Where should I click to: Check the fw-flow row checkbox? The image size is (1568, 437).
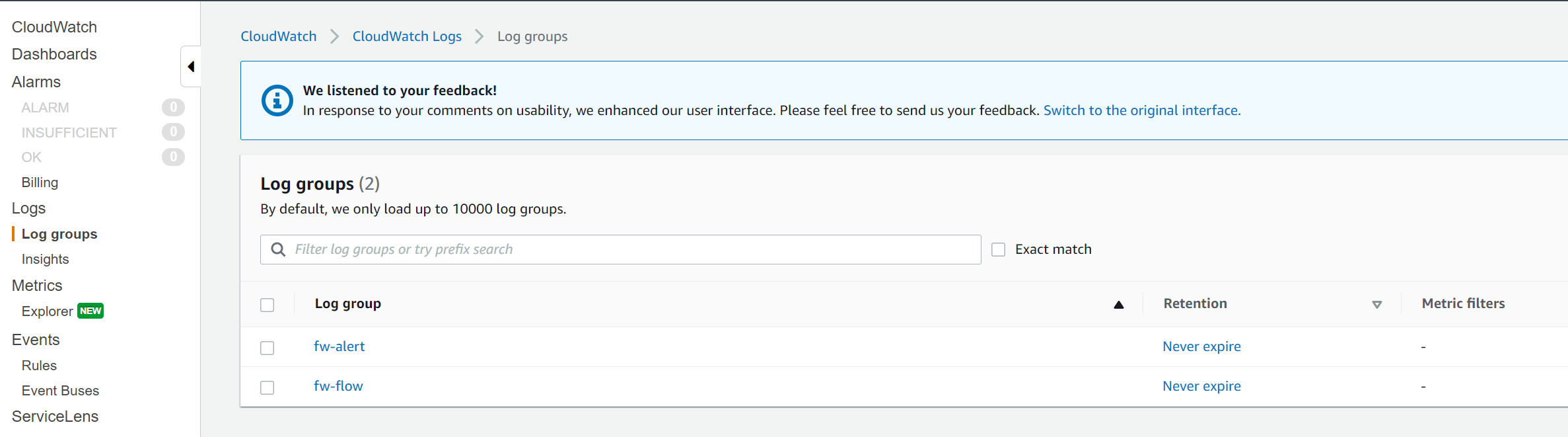(x=267, y=387)
